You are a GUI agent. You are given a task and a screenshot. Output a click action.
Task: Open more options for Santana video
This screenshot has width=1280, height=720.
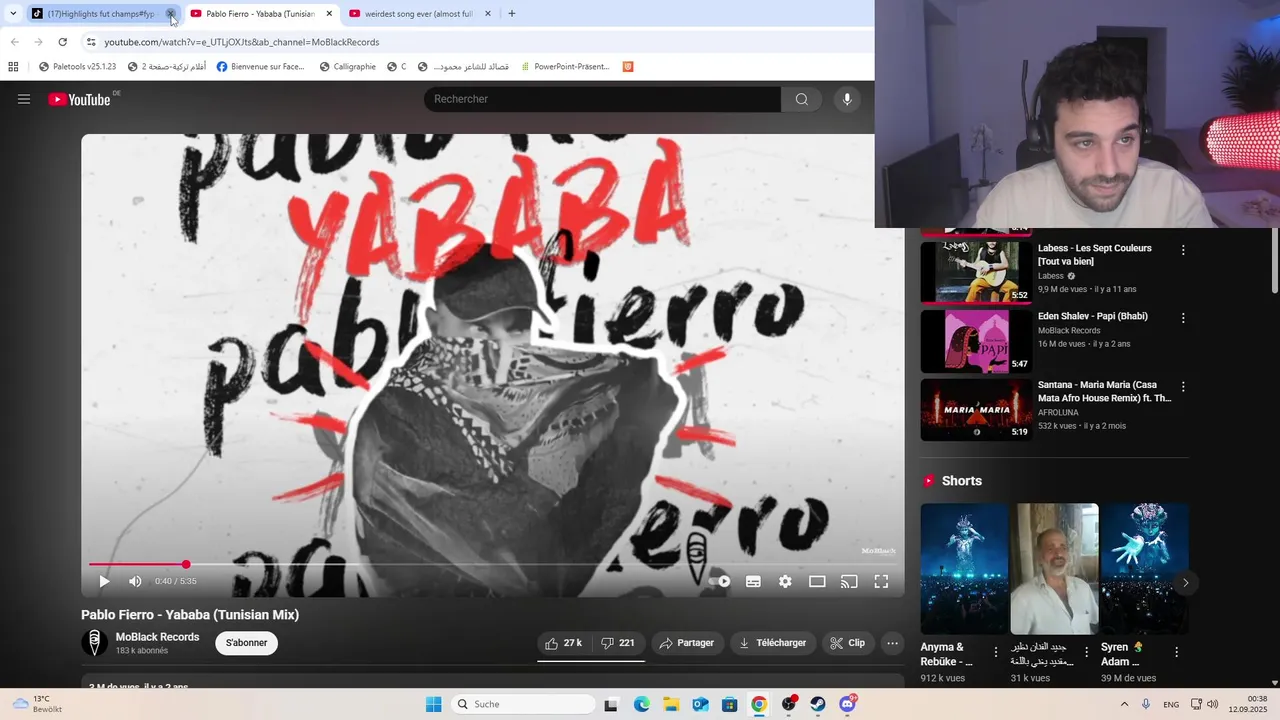click(x=1183, y=386)
